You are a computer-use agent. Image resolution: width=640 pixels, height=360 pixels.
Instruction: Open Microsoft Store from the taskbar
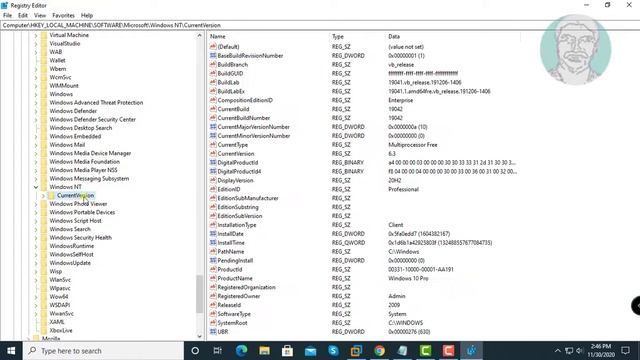coord(287,351)
